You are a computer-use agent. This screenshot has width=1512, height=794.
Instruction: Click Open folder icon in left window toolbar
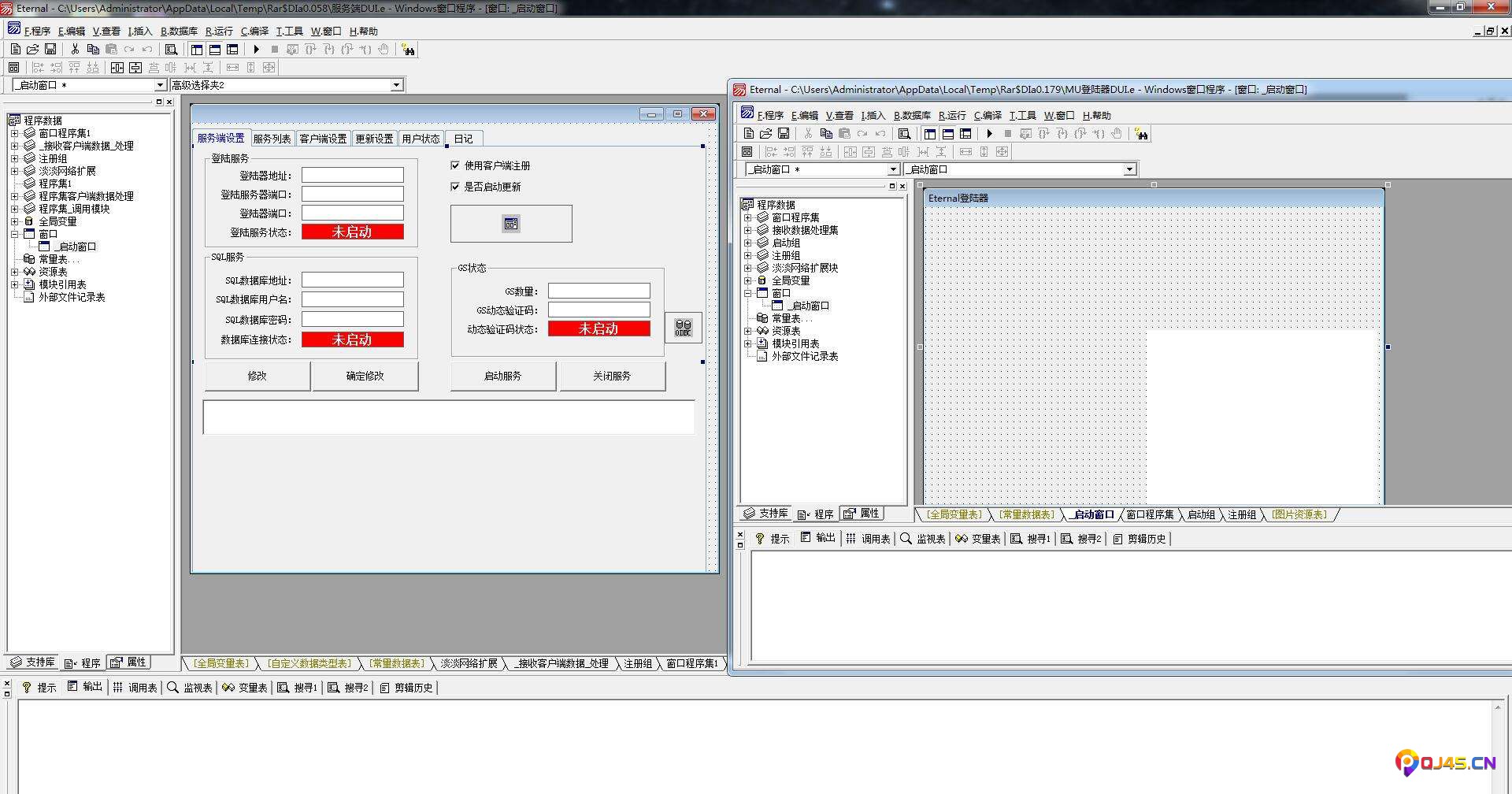tap(33, 49)
